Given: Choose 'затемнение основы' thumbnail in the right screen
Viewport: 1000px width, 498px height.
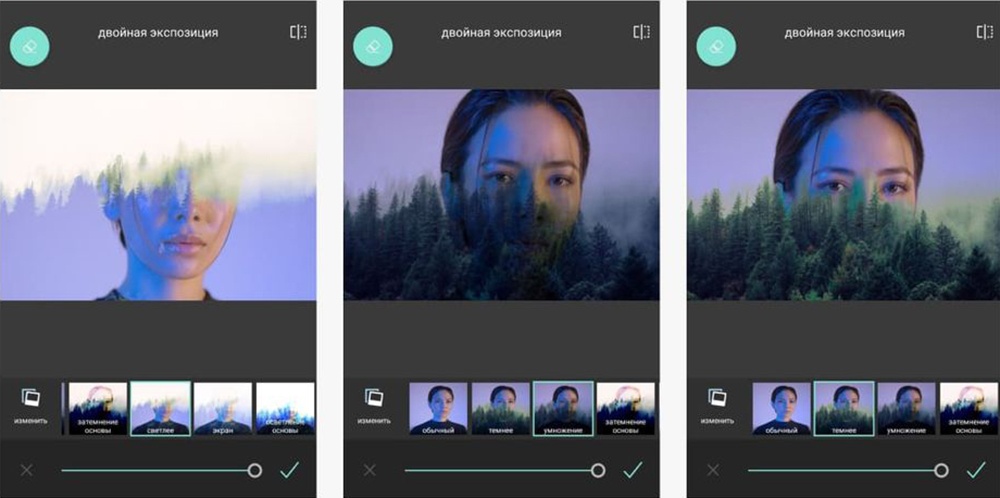Looking at the screenshot, I should tap(968, 408).
